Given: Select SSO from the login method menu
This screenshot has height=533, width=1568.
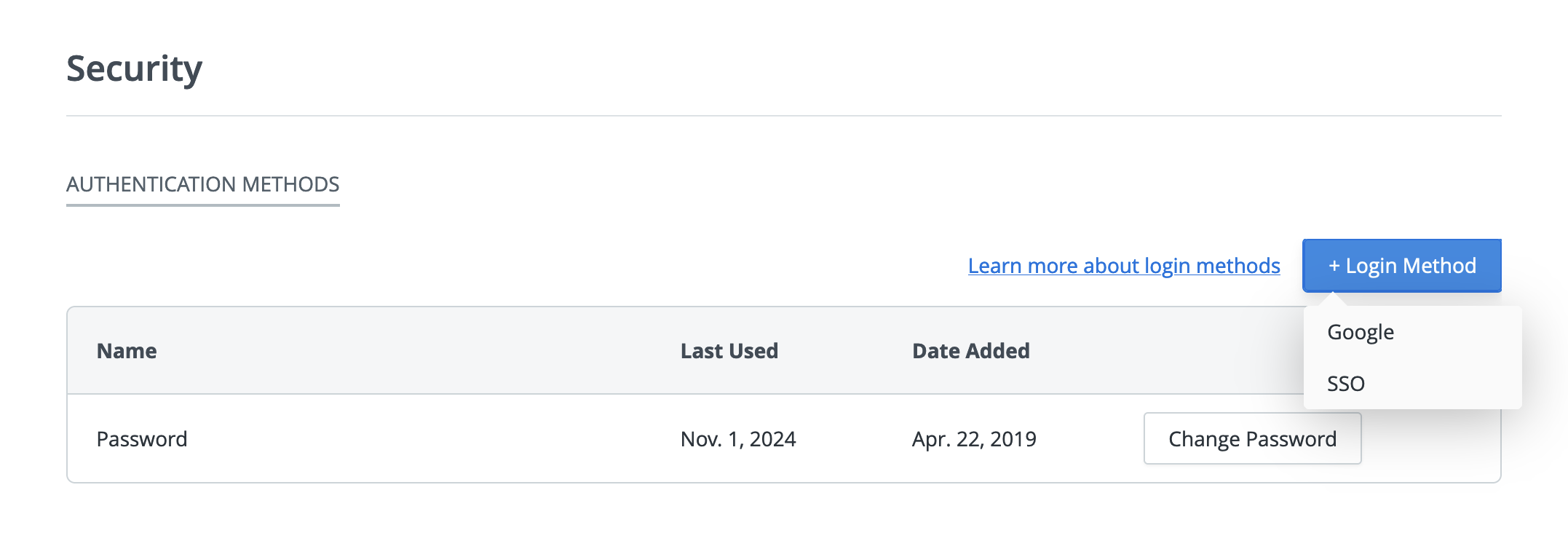Looking at the screenshot, I should coord(1345,384).
